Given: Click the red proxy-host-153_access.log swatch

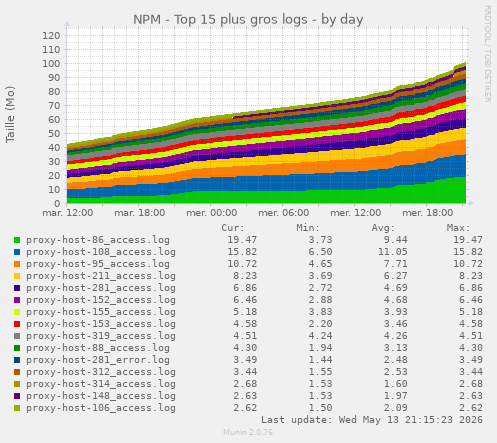Looking at the screenshot, I should pyautogui.click(x=17, y=324).
